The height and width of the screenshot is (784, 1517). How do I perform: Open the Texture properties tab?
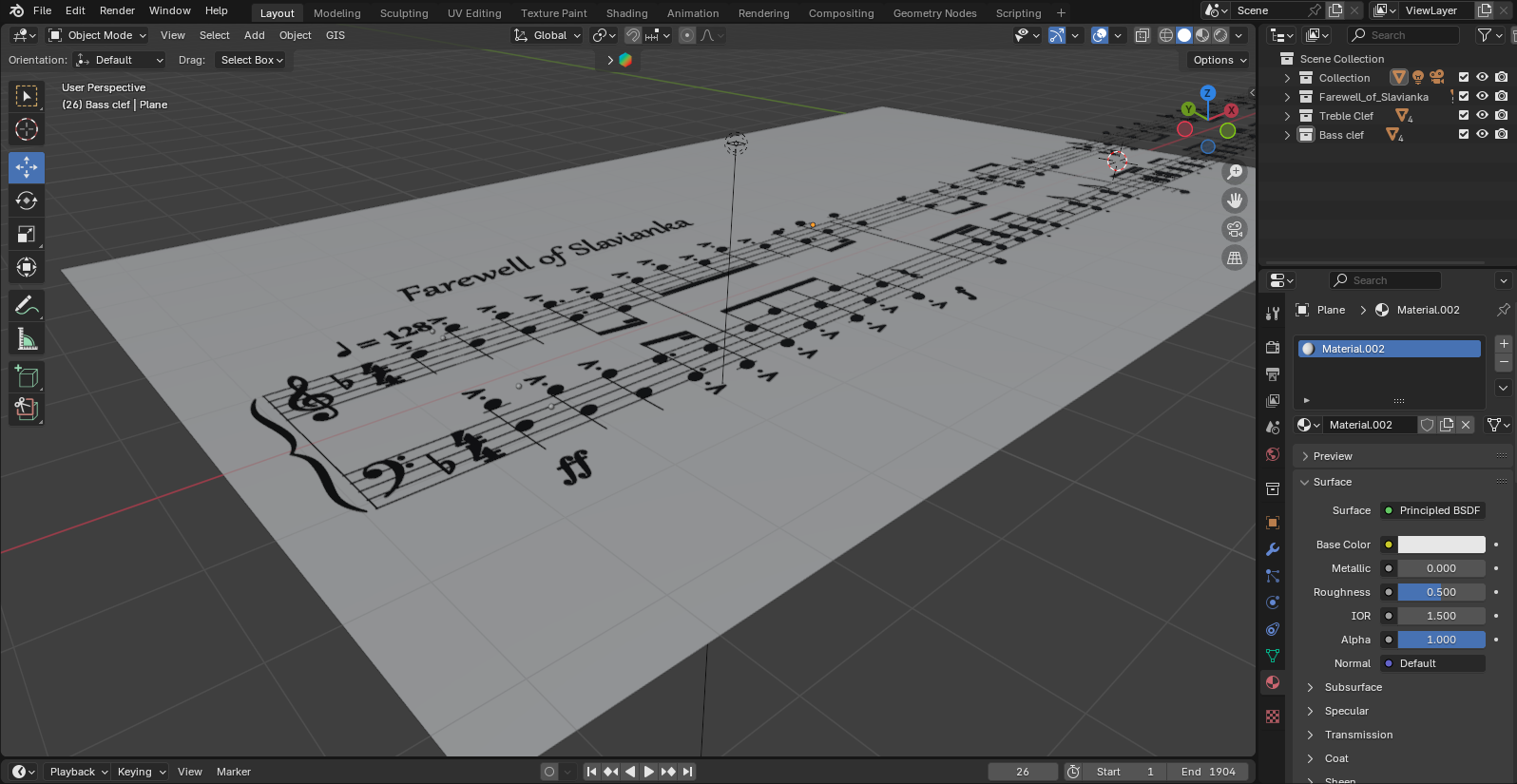1273,717
